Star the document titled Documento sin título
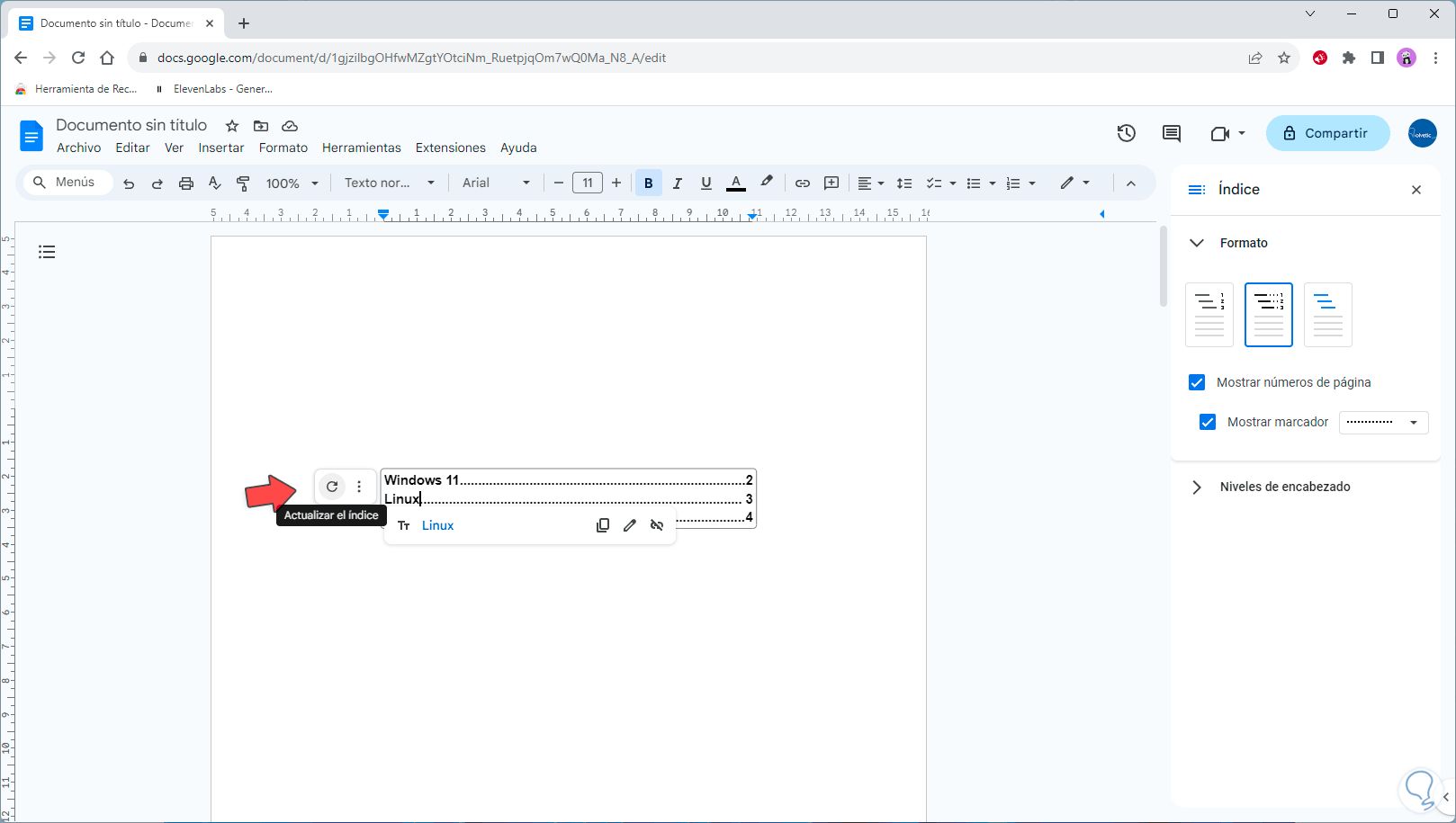This screenshot has height=823, width=1456. coord(232,126)
